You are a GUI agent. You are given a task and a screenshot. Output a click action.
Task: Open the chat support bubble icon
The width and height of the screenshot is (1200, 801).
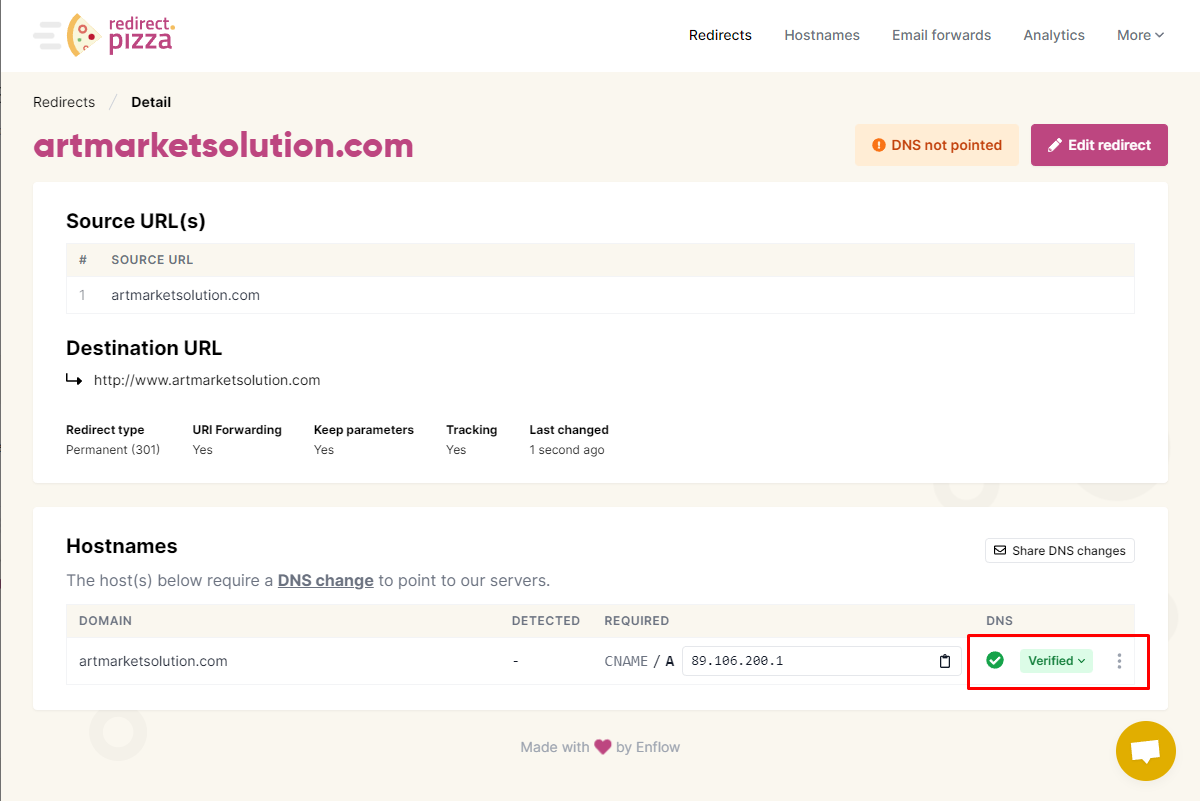click(1146, 751)
